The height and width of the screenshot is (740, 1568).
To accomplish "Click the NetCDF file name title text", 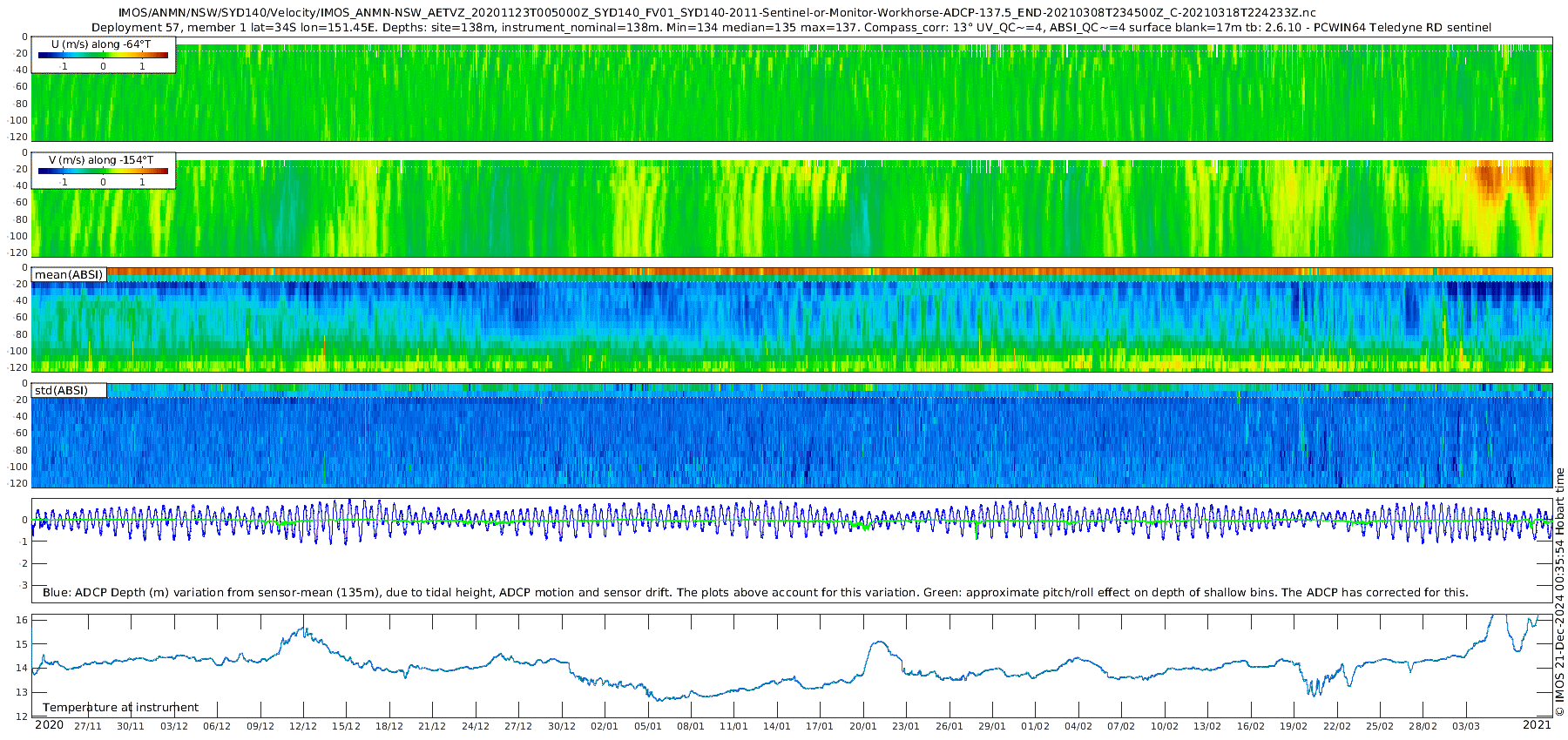I will tap(717, 13).
